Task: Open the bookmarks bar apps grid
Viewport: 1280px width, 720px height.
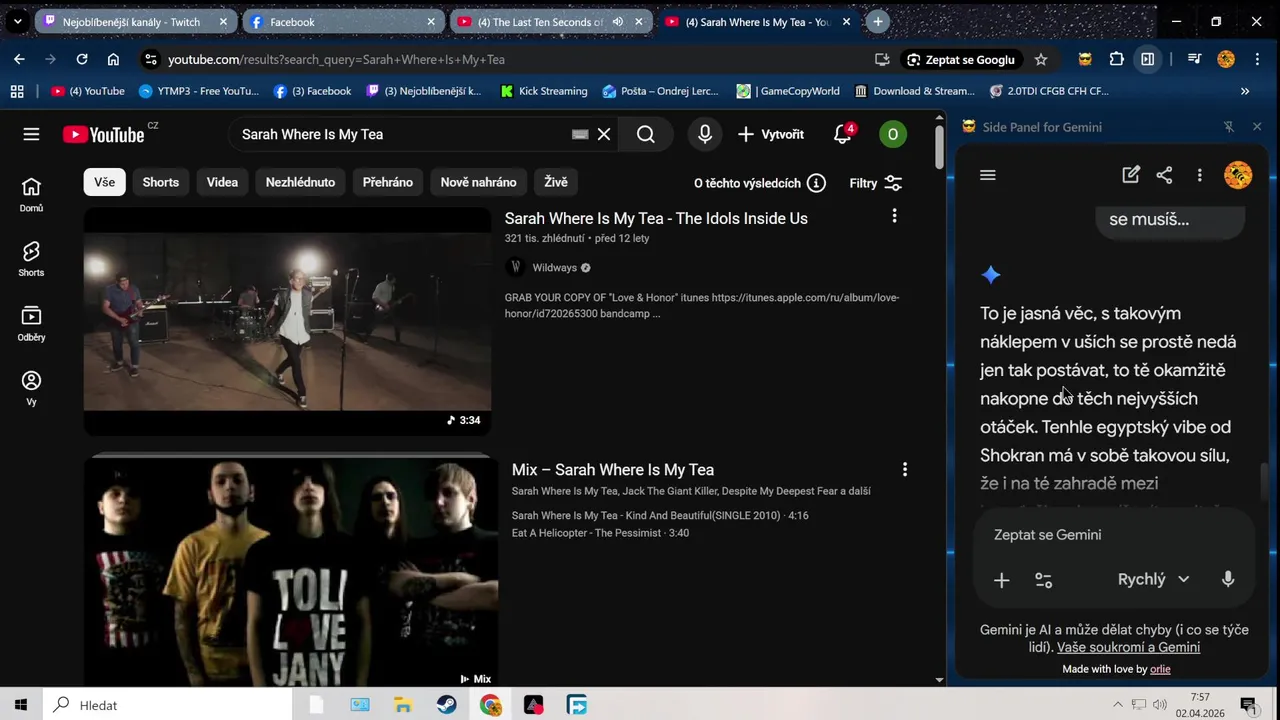Action: [x=17, y=91]
